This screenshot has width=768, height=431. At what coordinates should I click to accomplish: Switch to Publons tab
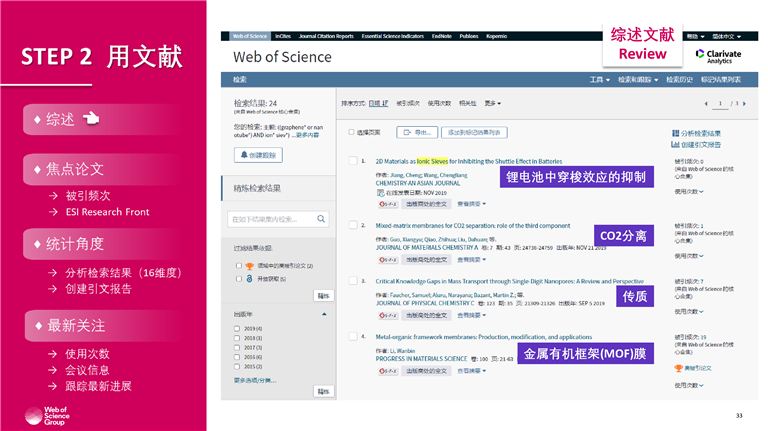(x=469, y=36)
